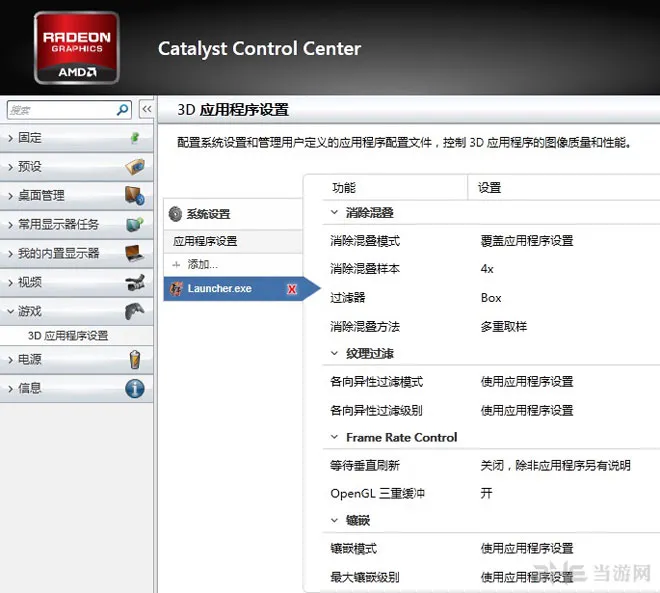Click the gear icon next to 系统设置
The width and height of the screenshot is (660, 593).
(x=175, y=214)
